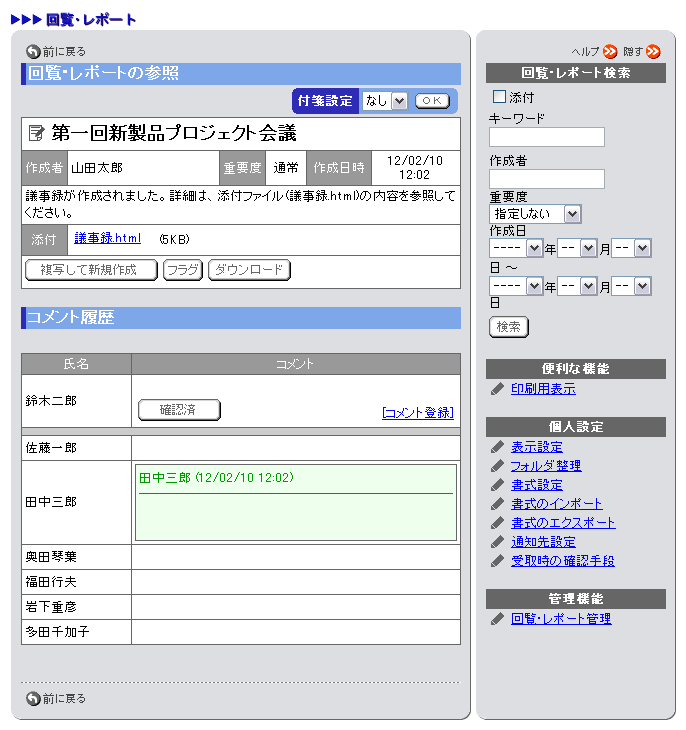
Task: Click the 作成者 search input field
Action: (x=547, y=179)
